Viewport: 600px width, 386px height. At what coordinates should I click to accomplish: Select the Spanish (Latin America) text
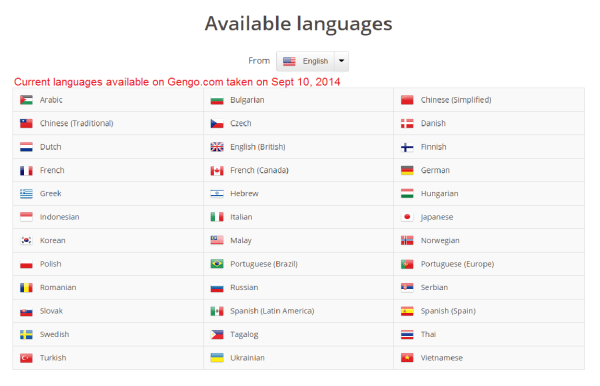click(x=272, y=311)
